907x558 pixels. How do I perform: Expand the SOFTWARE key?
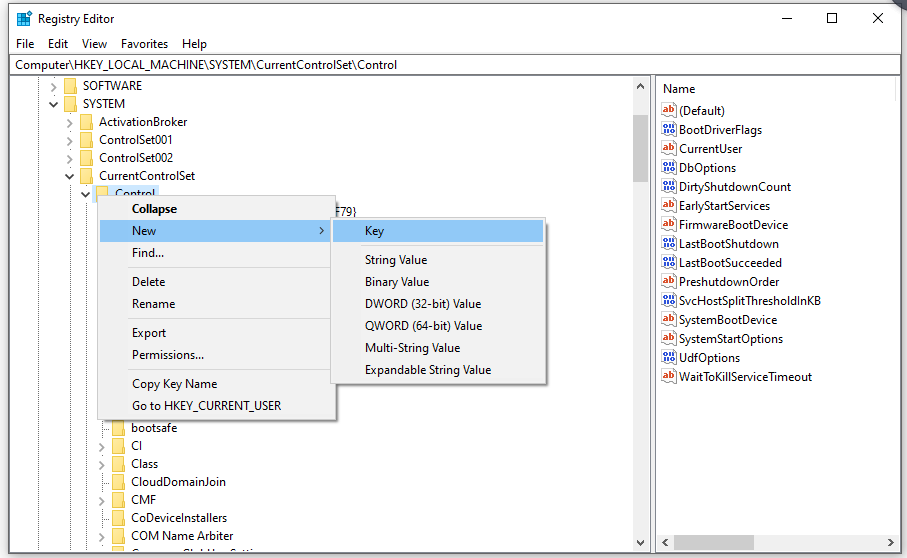click(54, 87)
